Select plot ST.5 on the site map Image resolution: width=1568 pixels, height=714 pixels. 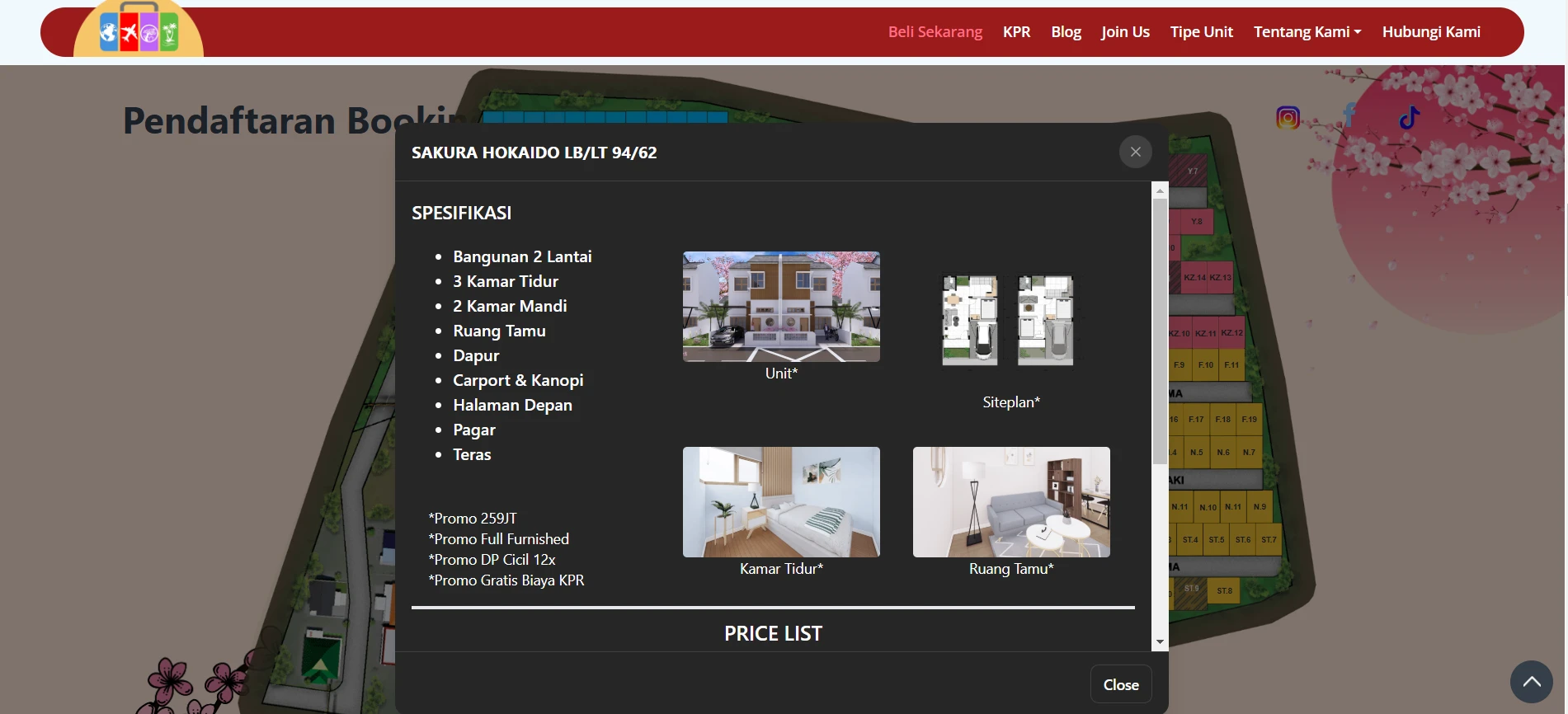coord(1217,539)
